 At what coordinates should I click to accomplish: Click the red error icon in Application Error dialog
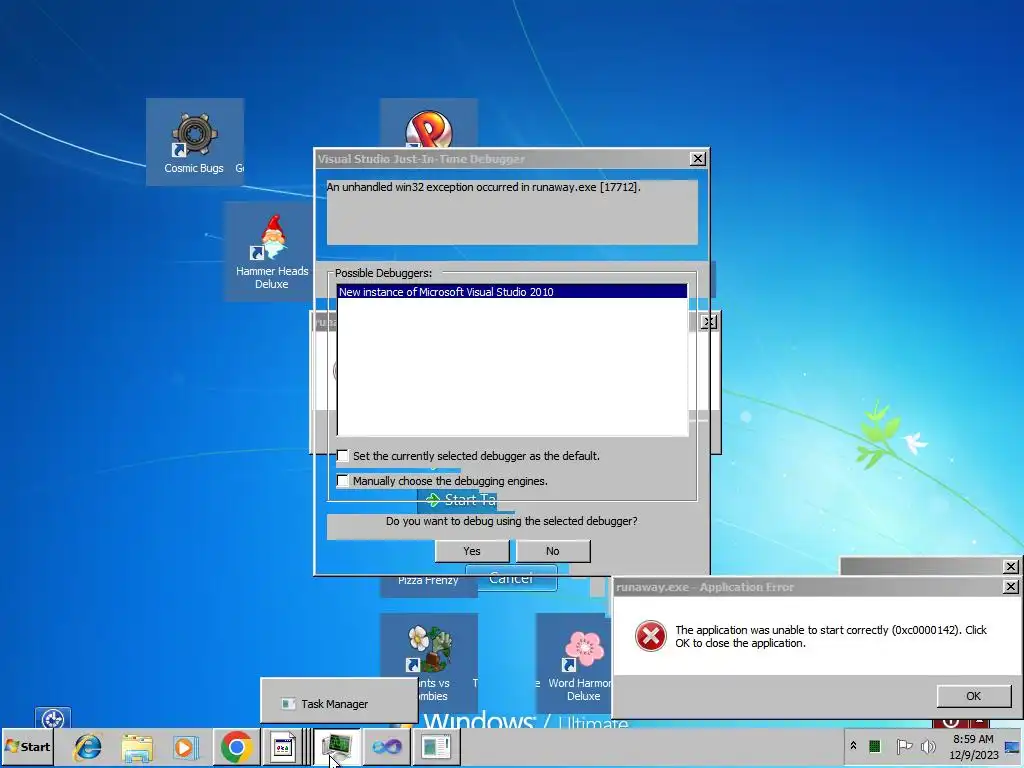650,635
